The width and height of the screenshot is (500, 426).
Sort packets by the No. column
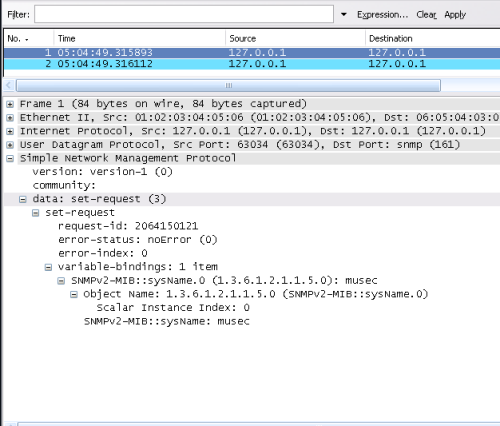pos(28,39)
